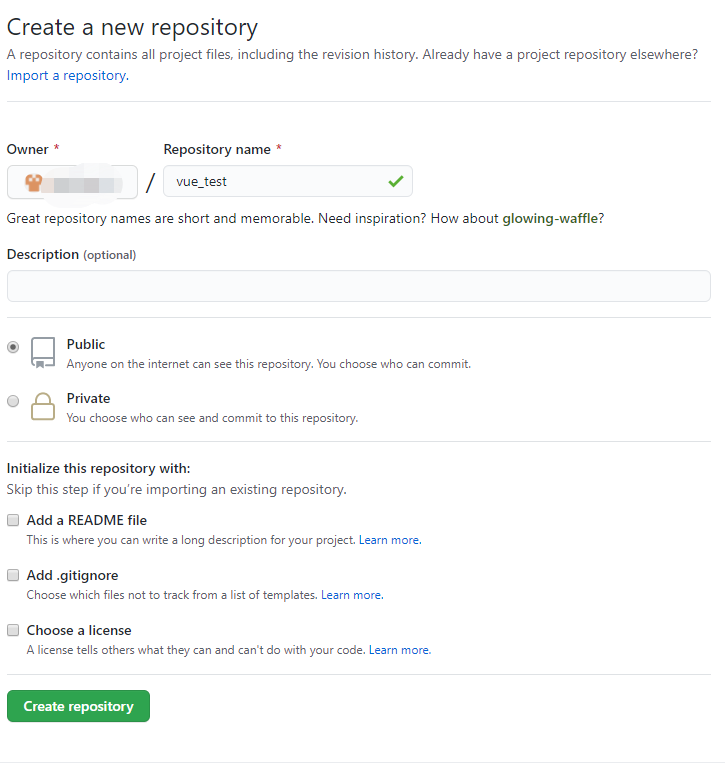Open the Owner dropdown
Image resolution: width=725 pixels, height=763 pixels.
click(72, 182)
